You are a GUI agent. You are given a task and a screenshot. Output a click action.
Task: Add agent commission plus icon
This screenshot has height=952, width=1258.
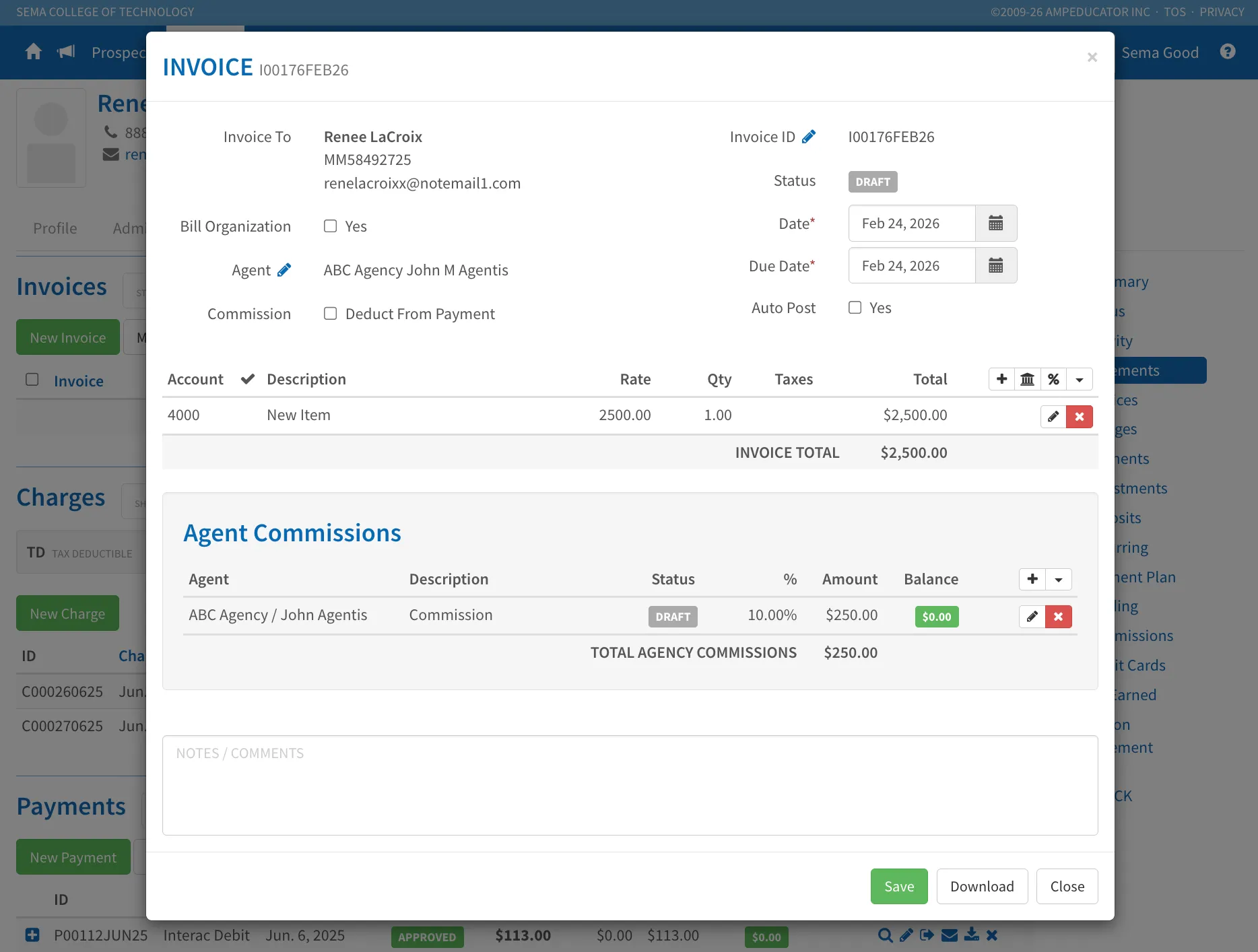(1032, 579)
